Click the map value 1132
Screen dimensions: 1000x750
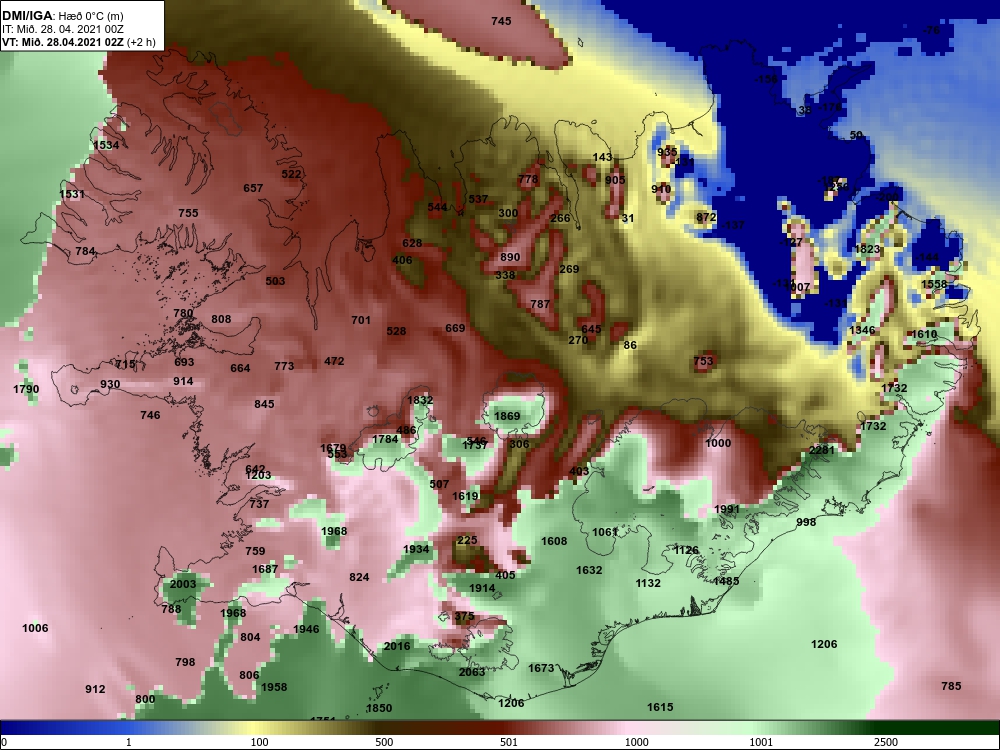(648, 582)
